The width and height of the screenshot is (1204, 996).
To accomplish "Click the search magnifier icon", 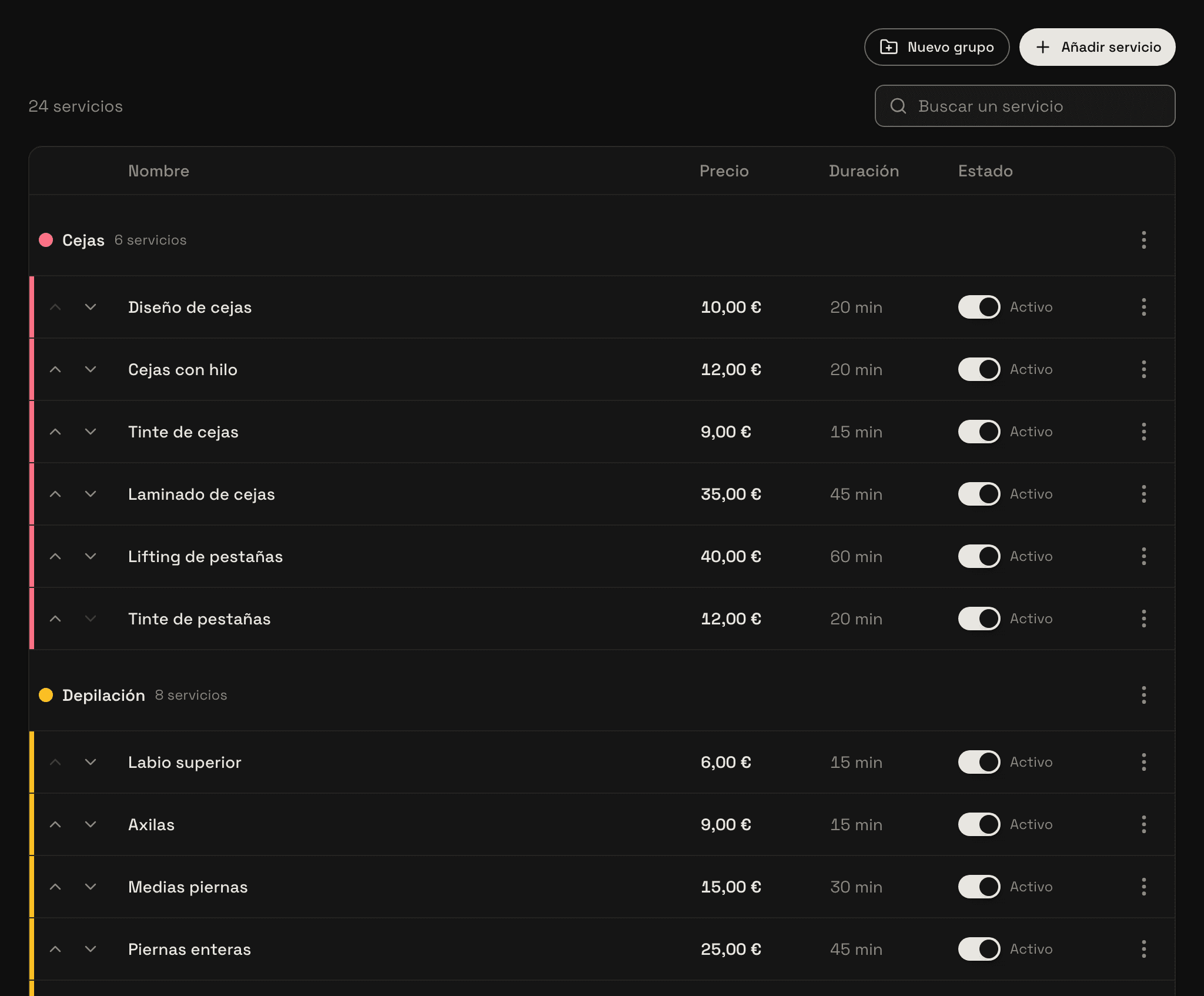I will (898, 106).
